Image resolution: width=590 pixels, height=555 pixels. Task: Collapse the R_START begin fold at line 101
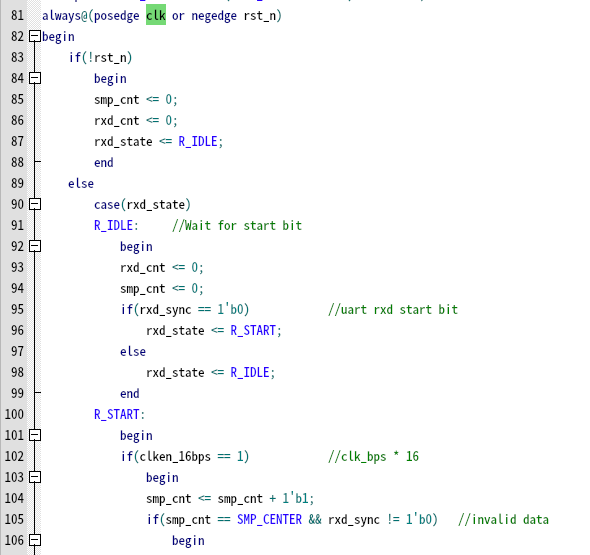[x=35, y=435]
